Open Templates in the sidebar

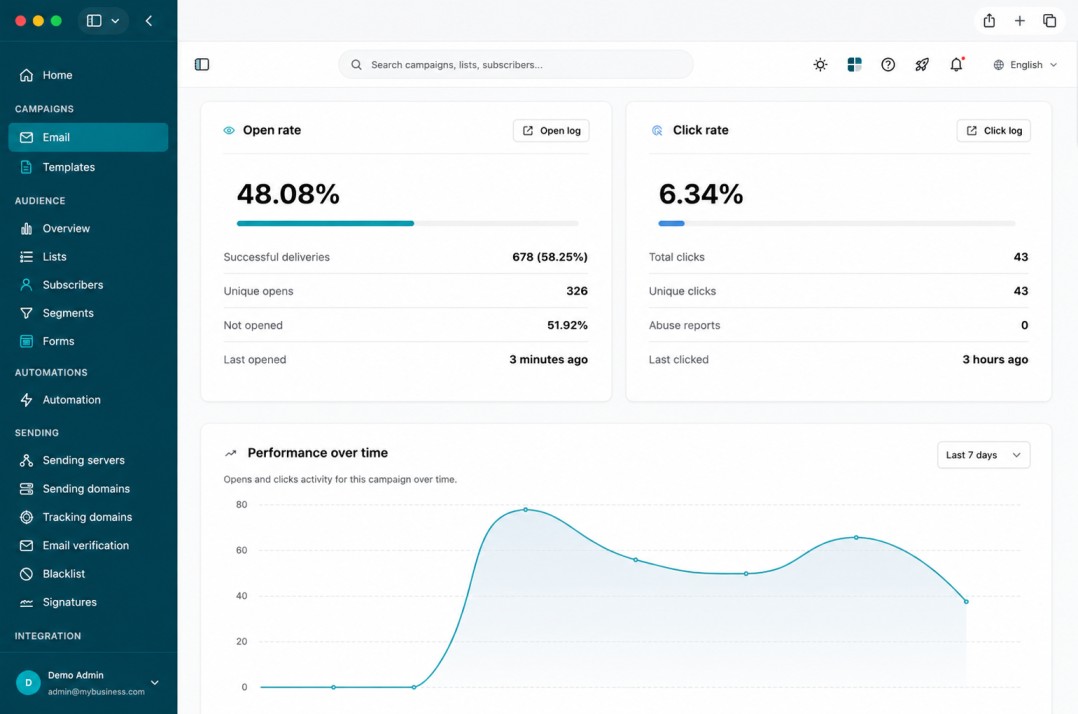click(x=88, y=167)
